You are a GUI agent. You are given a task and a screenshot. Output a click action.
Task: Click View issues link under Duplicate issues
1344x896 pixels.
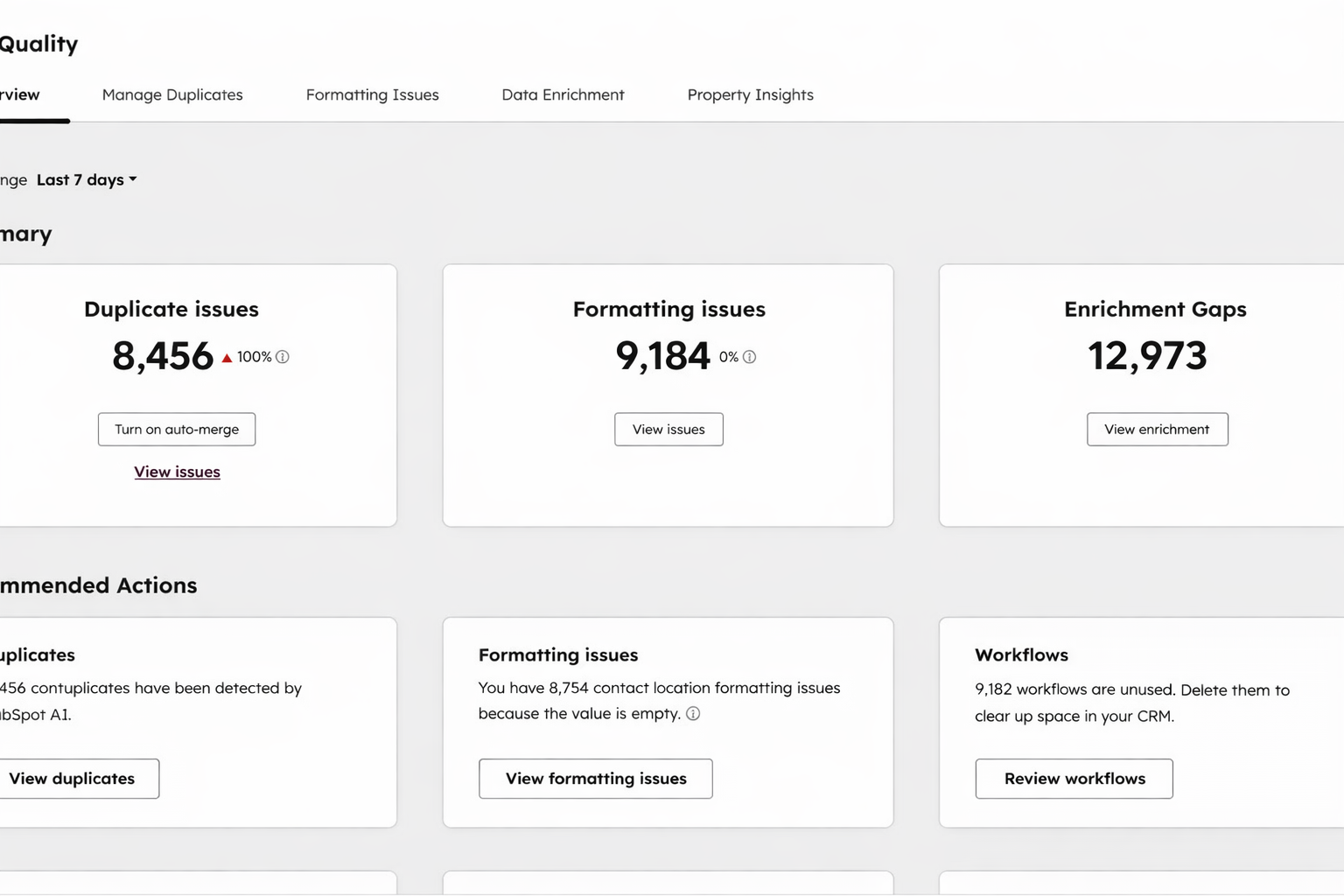177,472
